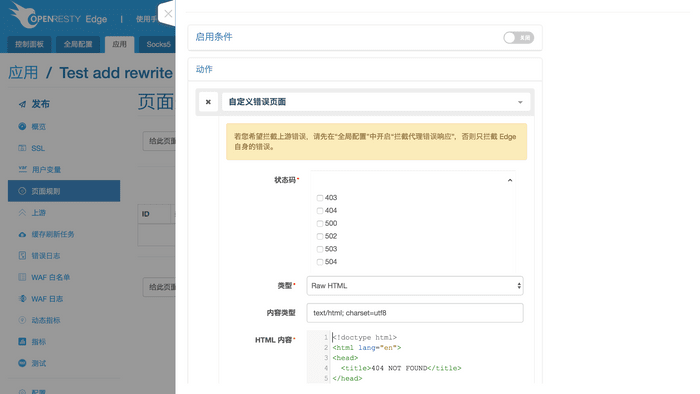Check the 403 status code
The width and height of the screenshot is (700, 394).
(320, 198)
